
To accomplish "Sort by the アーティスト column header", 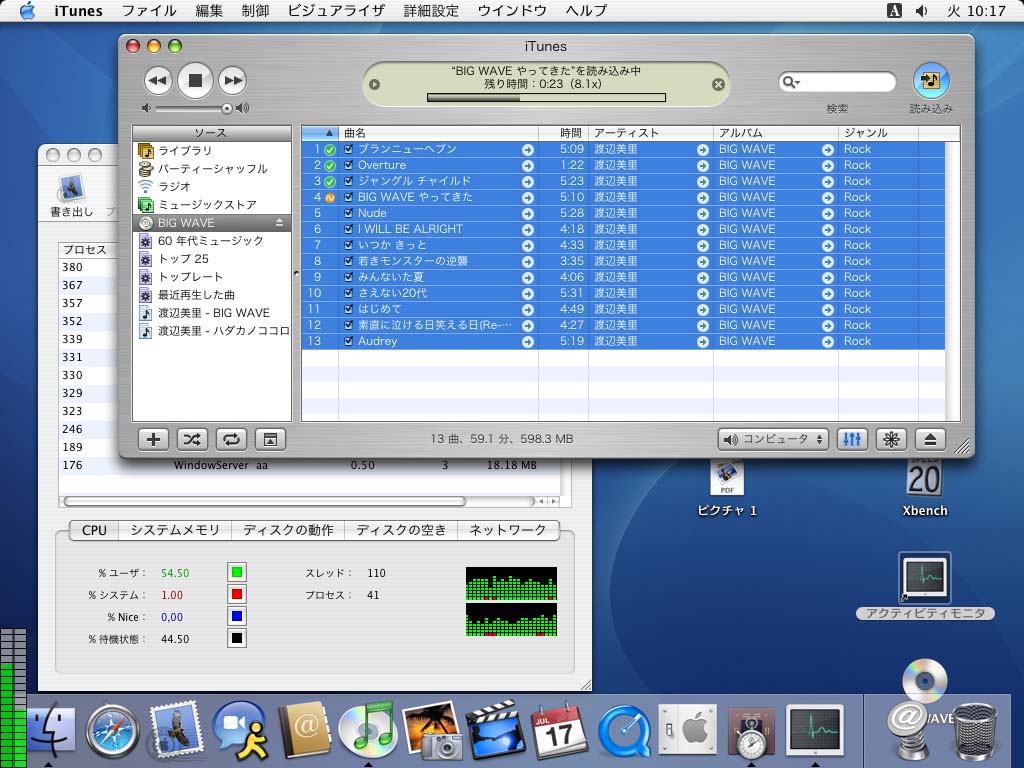I will tap(650, 133).
